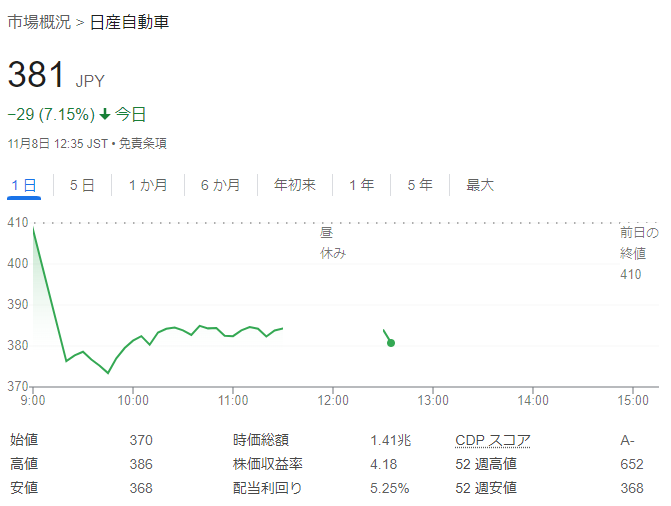Click the 高値 value 386
This screenshot has width=671, height=506.
point(141,464)
